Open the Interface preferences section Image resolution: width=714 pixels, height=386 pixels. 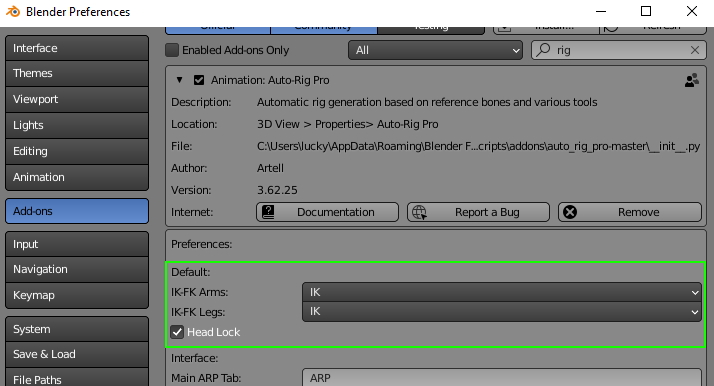coord(77,48)
